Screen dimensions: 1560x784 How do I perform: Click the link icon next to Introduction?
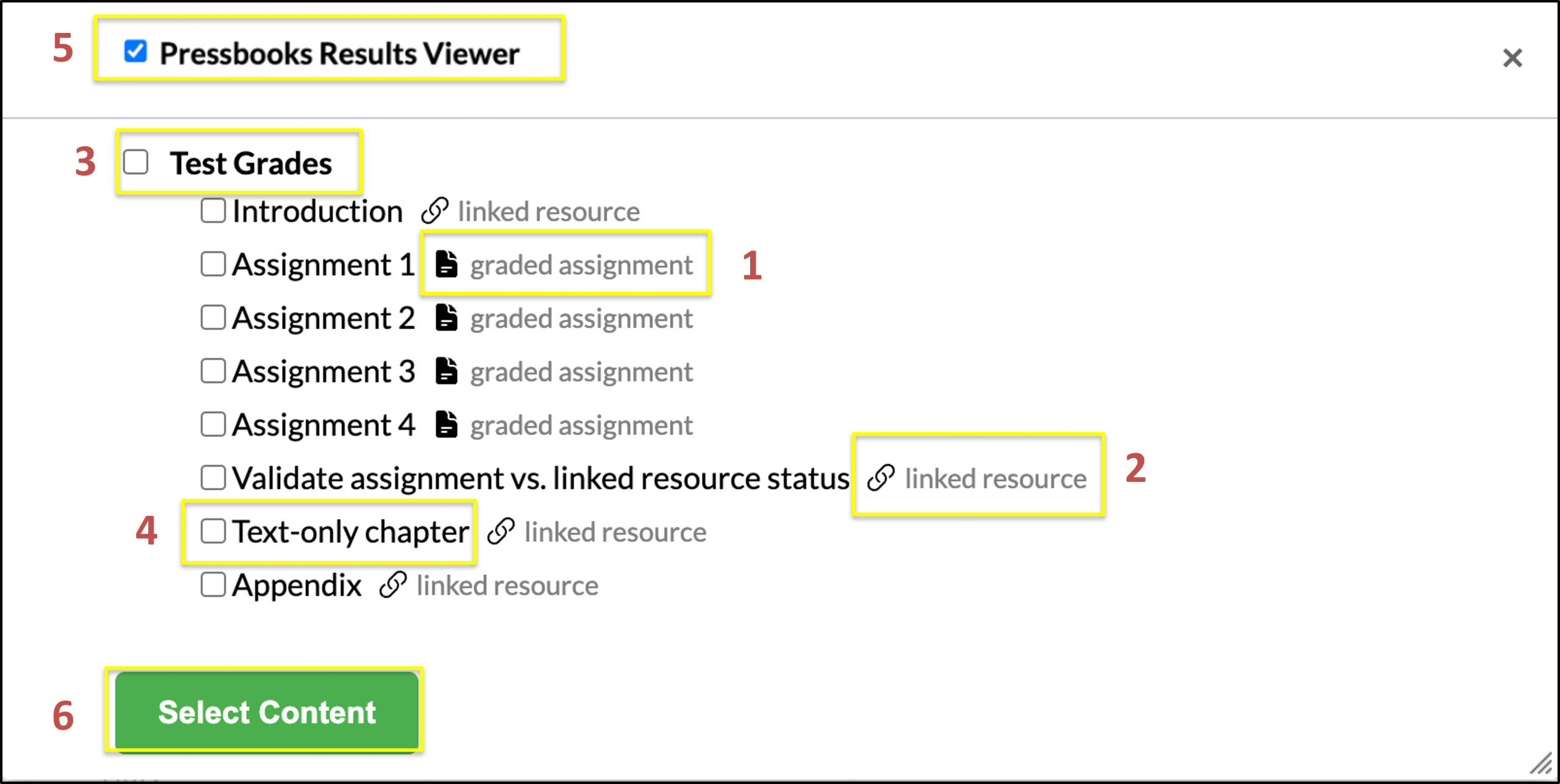coord(435,211)
